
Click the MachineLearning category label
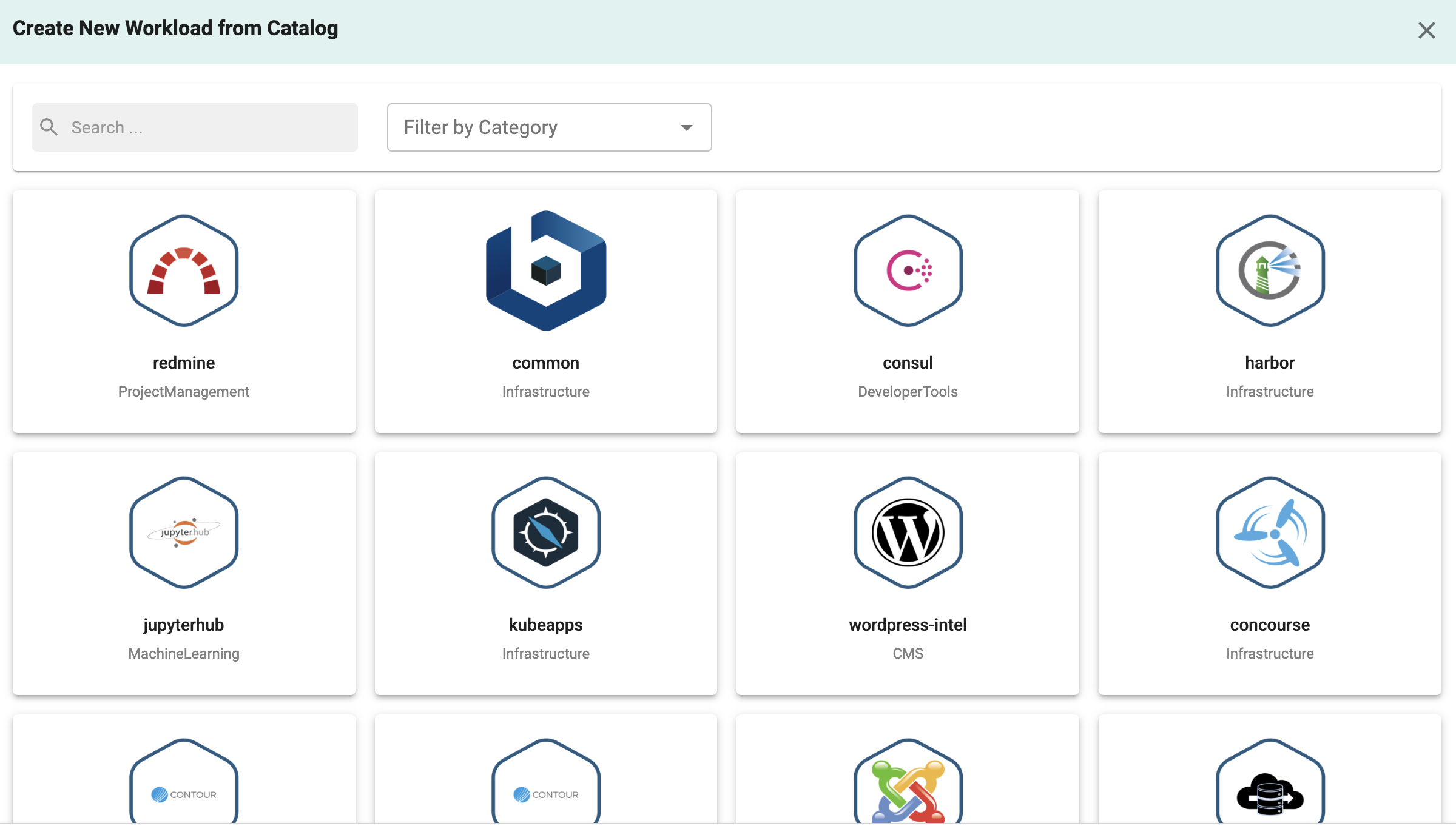(x=184, y=654)
